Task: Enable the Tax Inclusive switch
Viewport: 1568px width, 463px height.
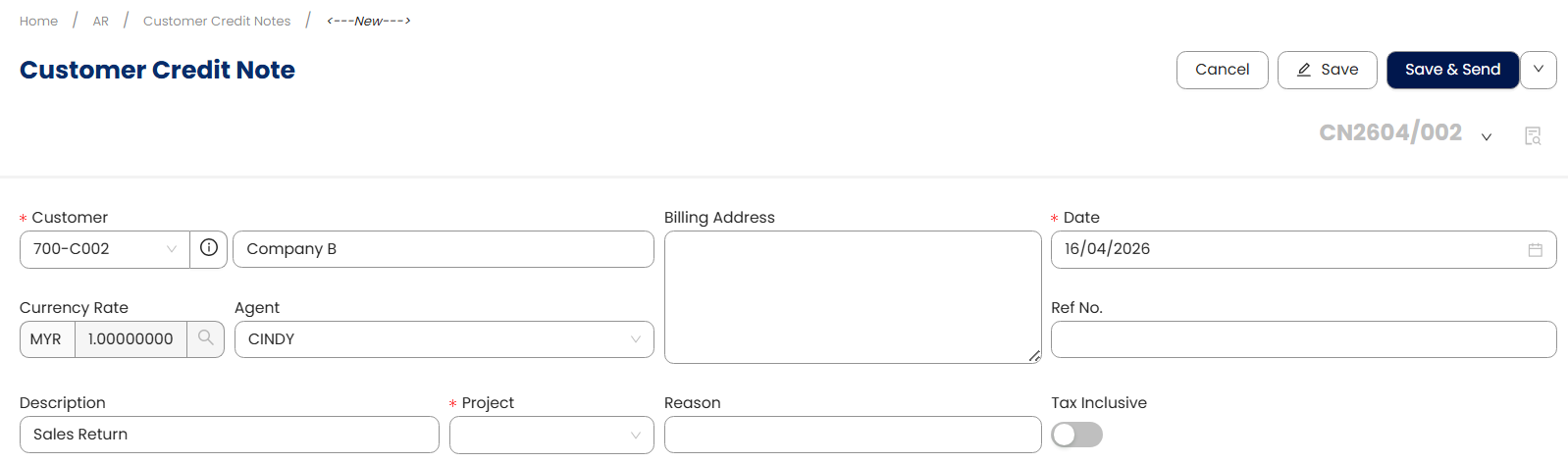Action: (x=1076, y=435)
